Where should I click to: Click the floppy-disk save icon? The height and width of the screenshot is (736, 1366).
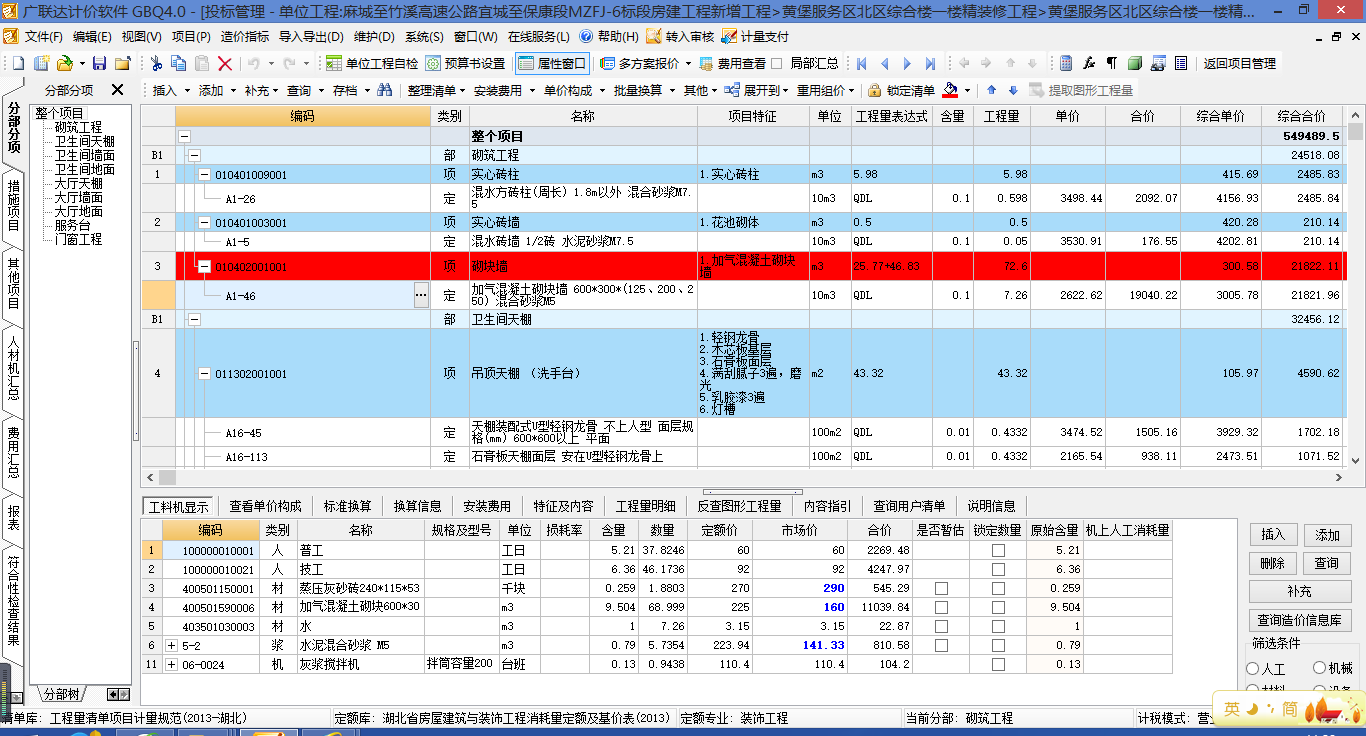[99, 63]
